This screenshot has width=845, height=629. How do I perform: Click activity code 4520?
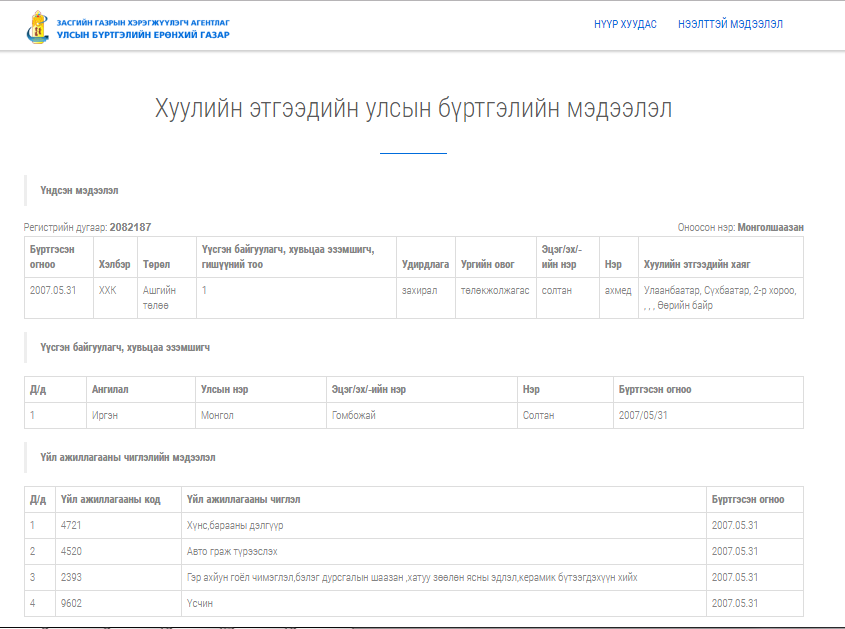coord(71,551)
